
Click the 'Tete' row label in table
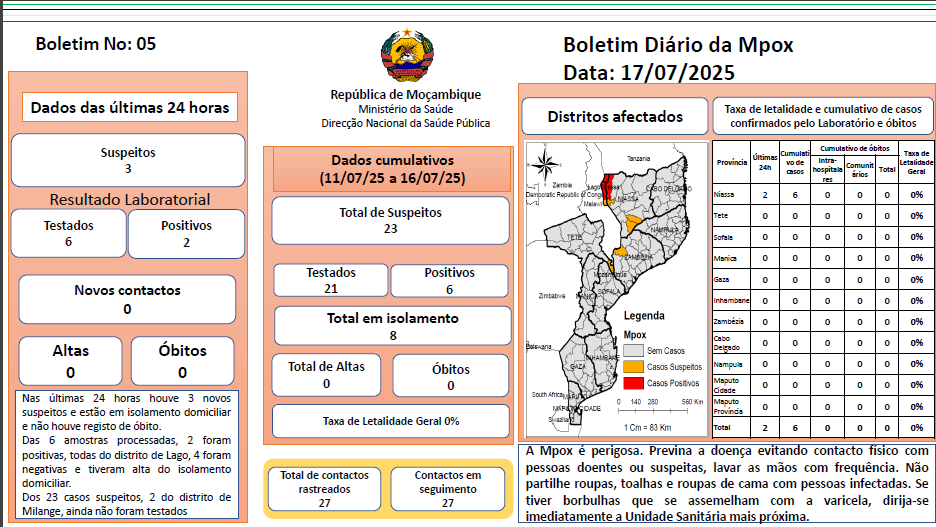[721, 215]
